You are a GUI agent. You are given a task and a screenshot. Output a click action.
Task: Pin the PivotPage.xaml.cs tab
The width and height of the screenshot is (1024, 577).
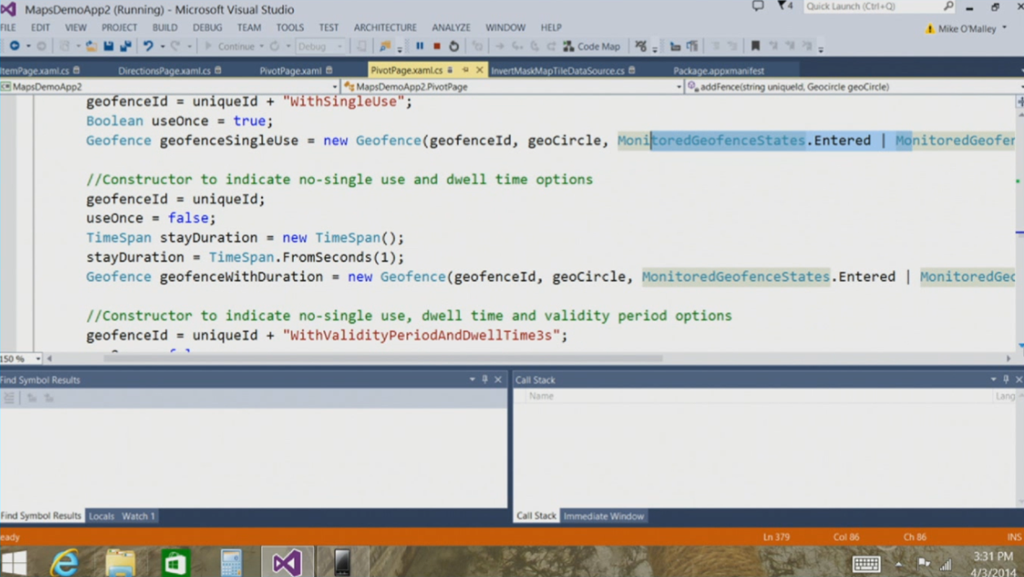[466, 70]
